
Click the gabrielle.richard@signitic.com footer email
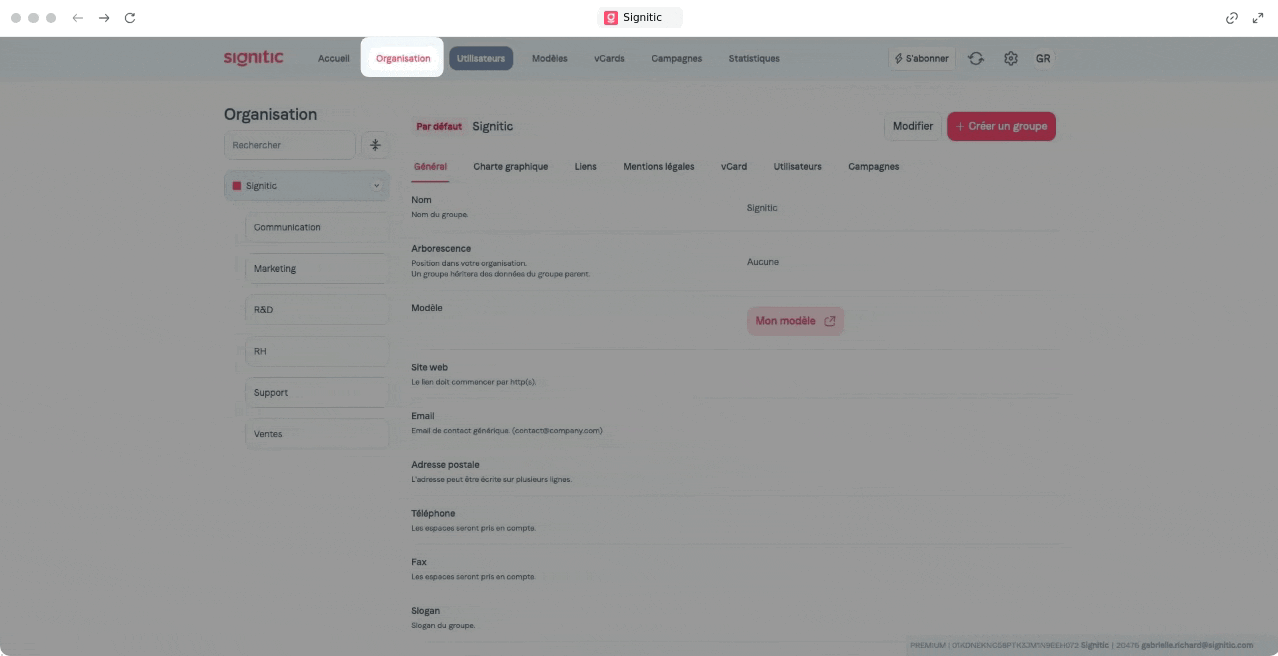1197,646
